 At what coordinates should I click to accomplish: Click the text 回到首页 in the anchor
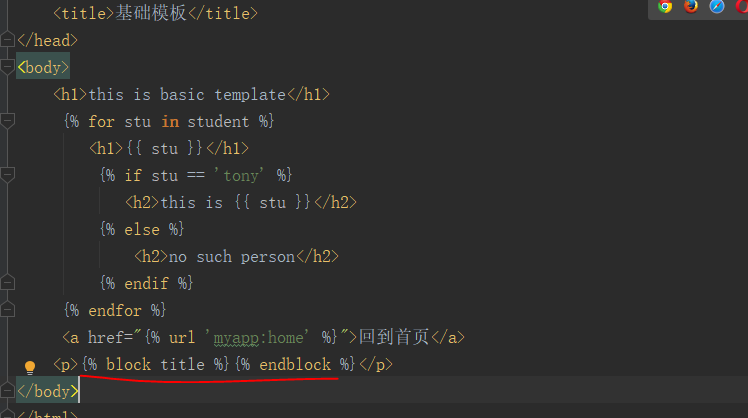(x=394, y=337)
